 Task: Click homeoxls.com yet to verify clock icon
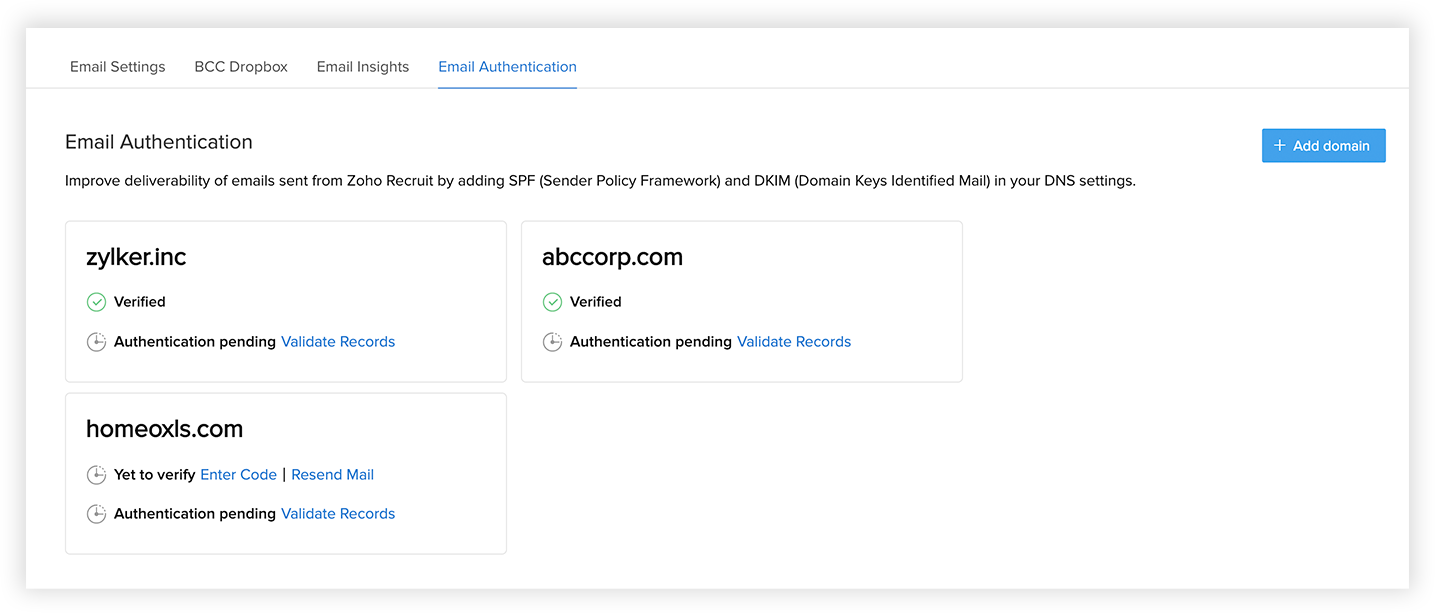tap(96, 475)
